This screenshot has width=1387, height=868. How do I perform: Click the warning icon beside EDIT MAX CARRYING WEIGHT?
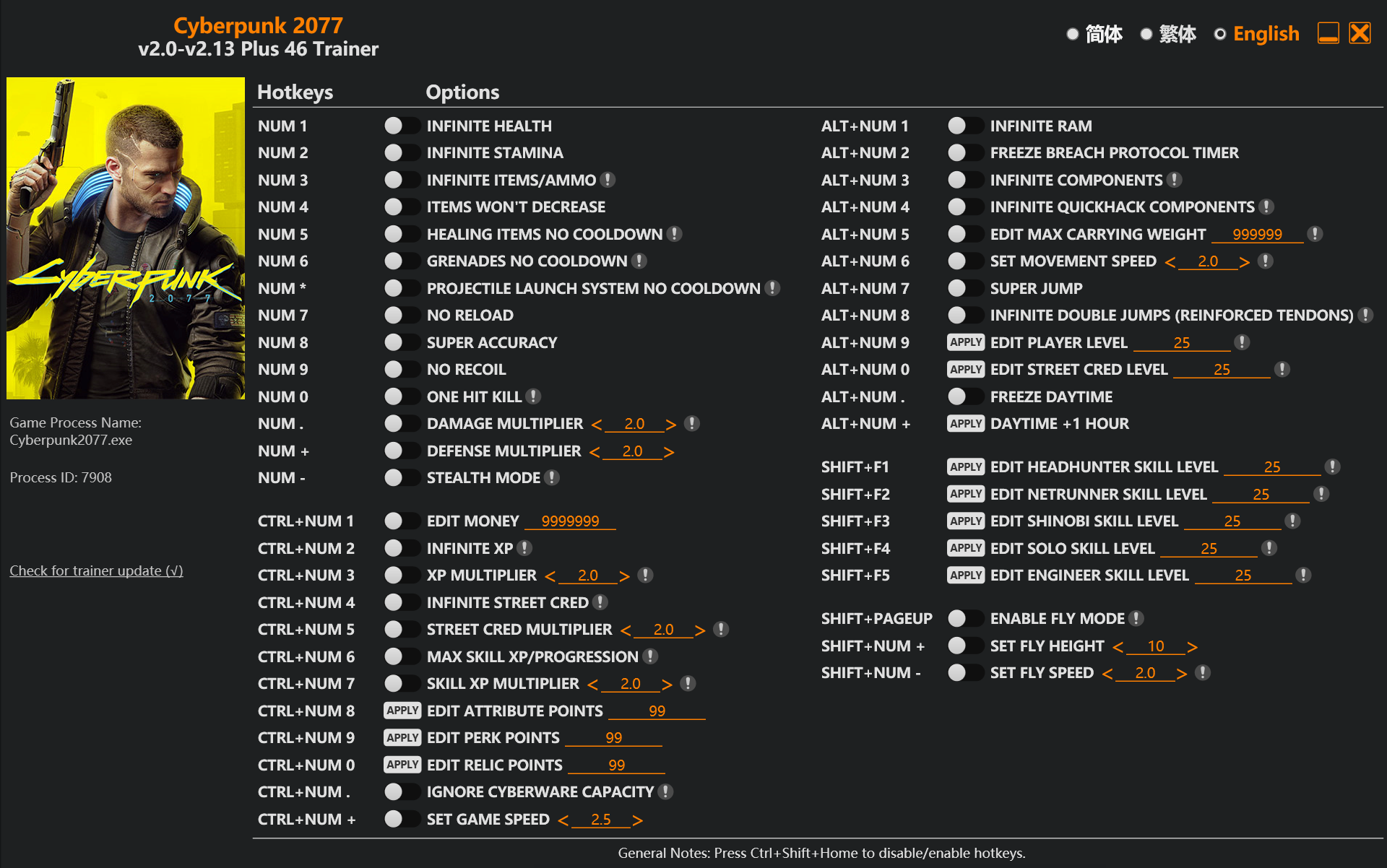[x=1315, y=233]
